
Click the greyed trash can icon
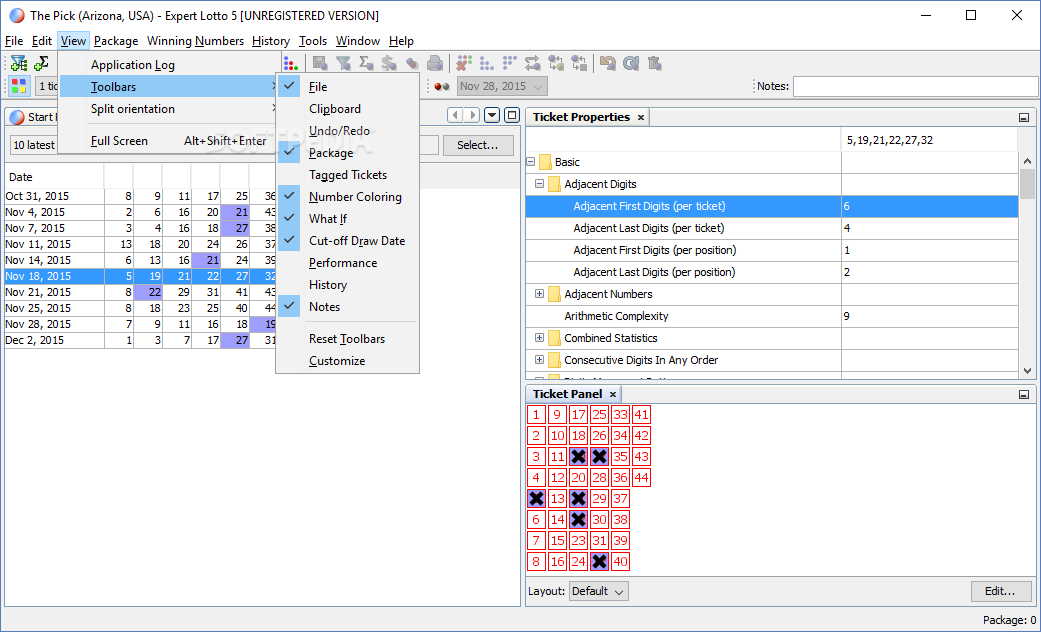(x=654, y=64)
